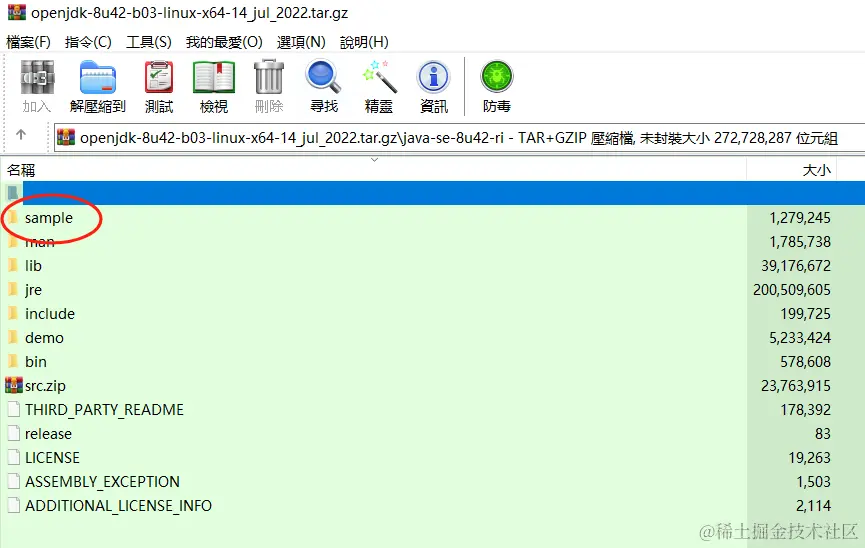The width and height of the screenshot is (865, 548).
Task: Select the include folder name
Action: point(50,313)
